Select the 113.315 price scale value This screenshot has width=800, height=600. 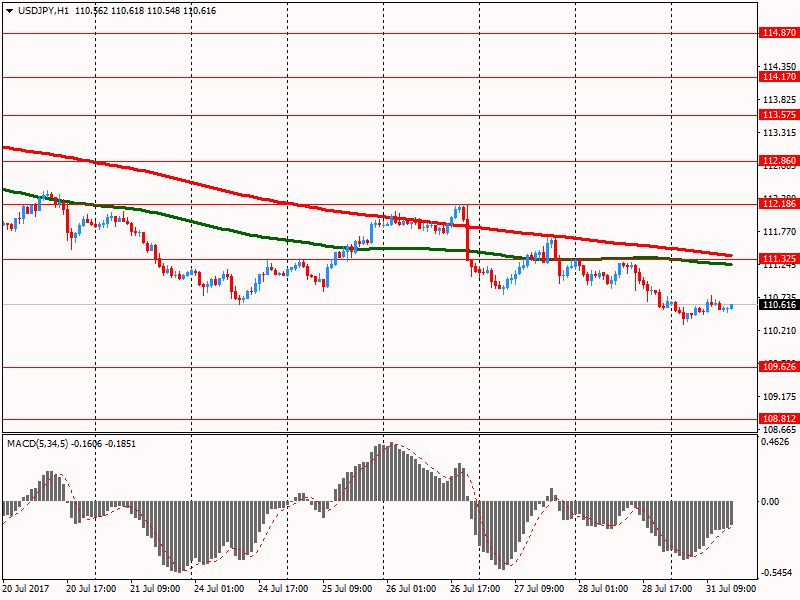[x=779, y=133]
